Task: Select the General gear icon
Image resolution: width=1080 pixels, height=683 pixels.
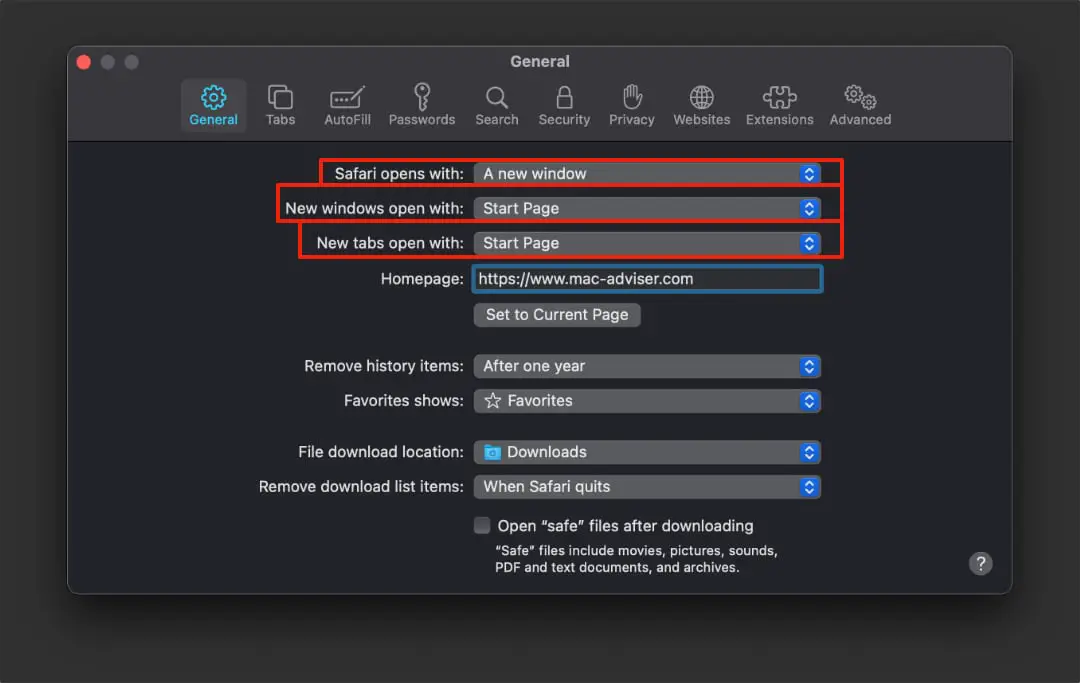Action: click(x=214, y=98)
